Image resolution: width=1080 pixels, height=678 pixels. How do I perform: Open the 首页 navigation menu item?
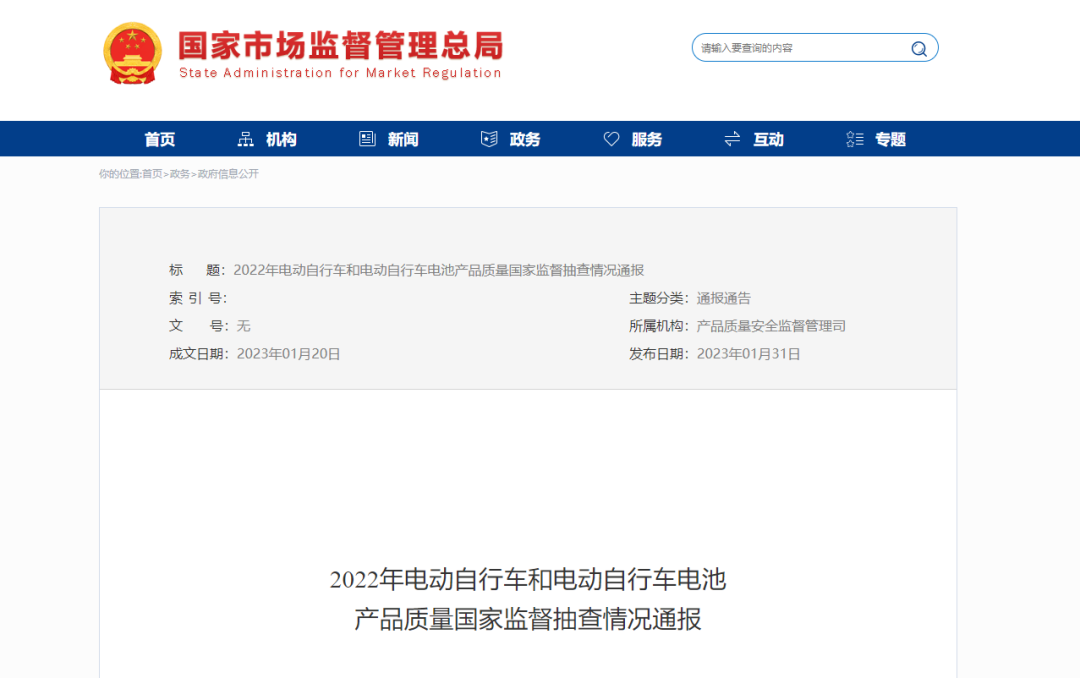160,139
